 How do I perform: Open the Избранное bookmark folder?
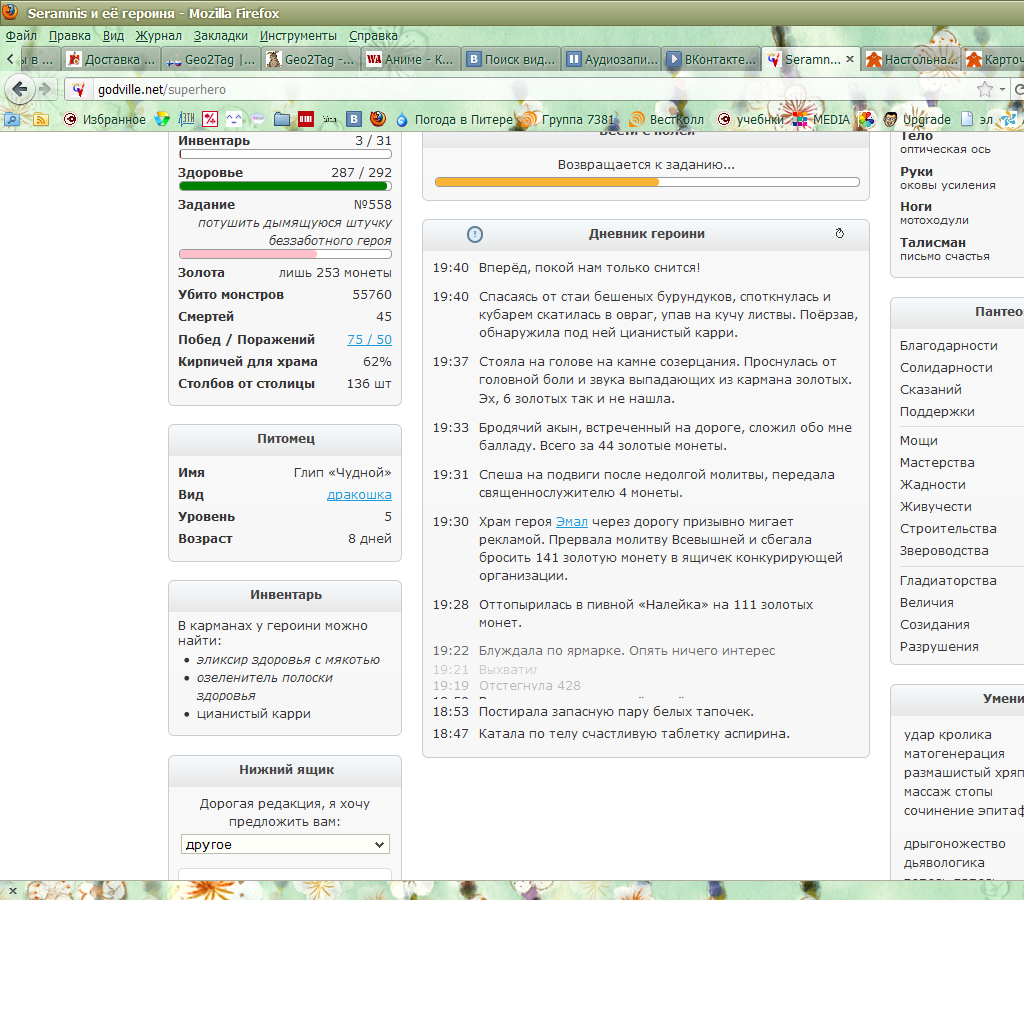coord(104,119)
